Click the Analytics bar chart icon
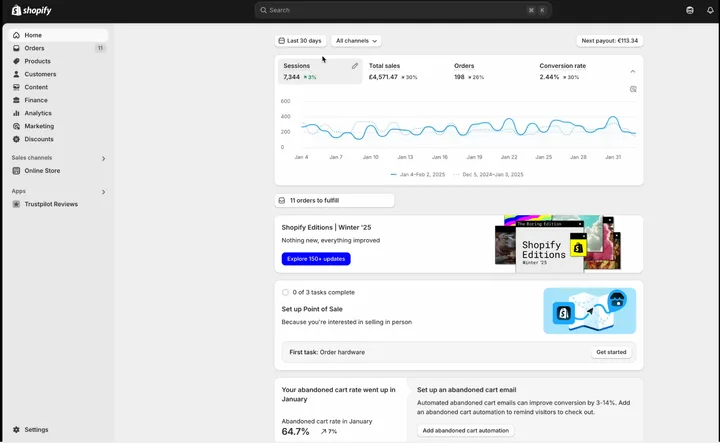720x443 pixels. click(x=17, y=113)
